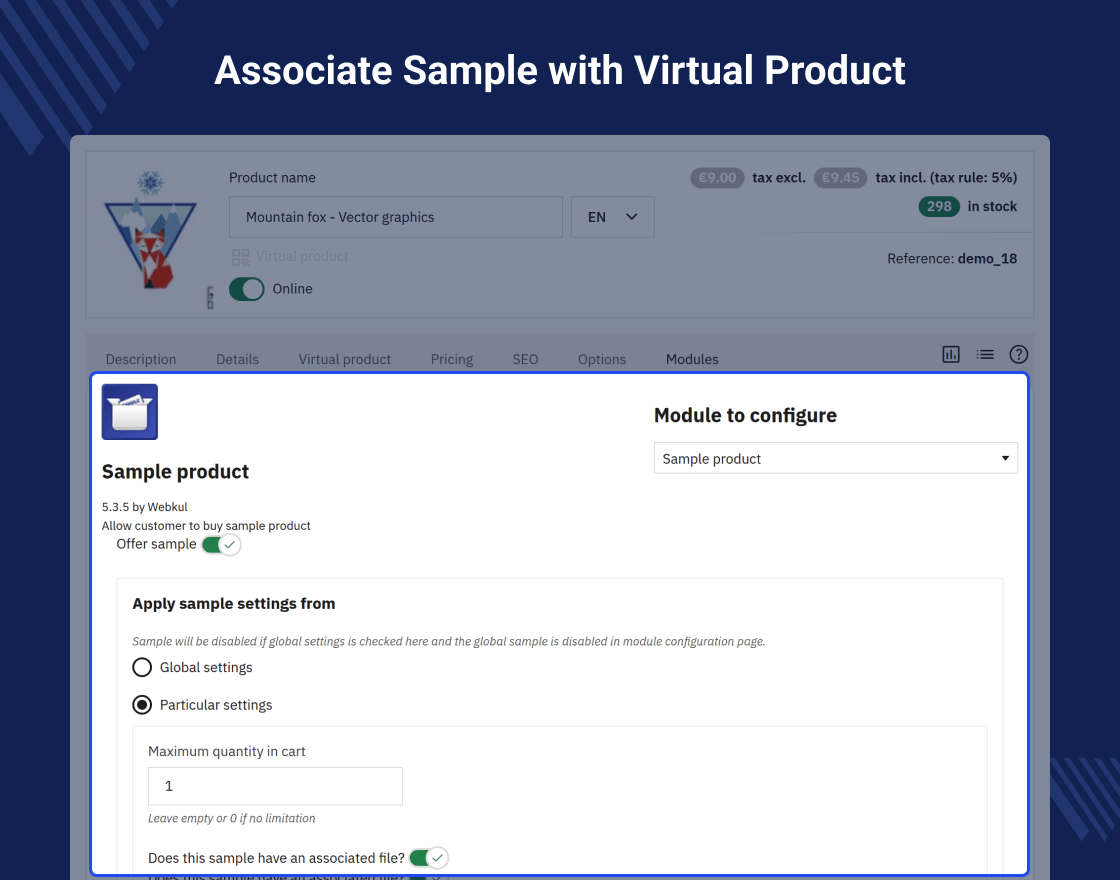1120x880 pixels.
Task: Click the Sample product module box icon
Action: (x=129, y=412)
